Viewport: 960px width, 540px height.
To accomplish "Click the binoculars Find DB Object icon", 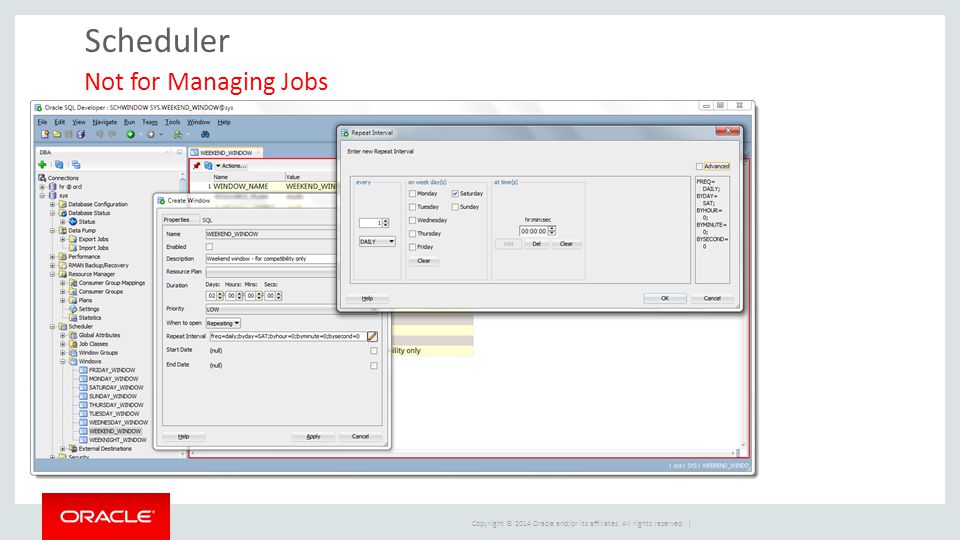I will click(205, 134).
